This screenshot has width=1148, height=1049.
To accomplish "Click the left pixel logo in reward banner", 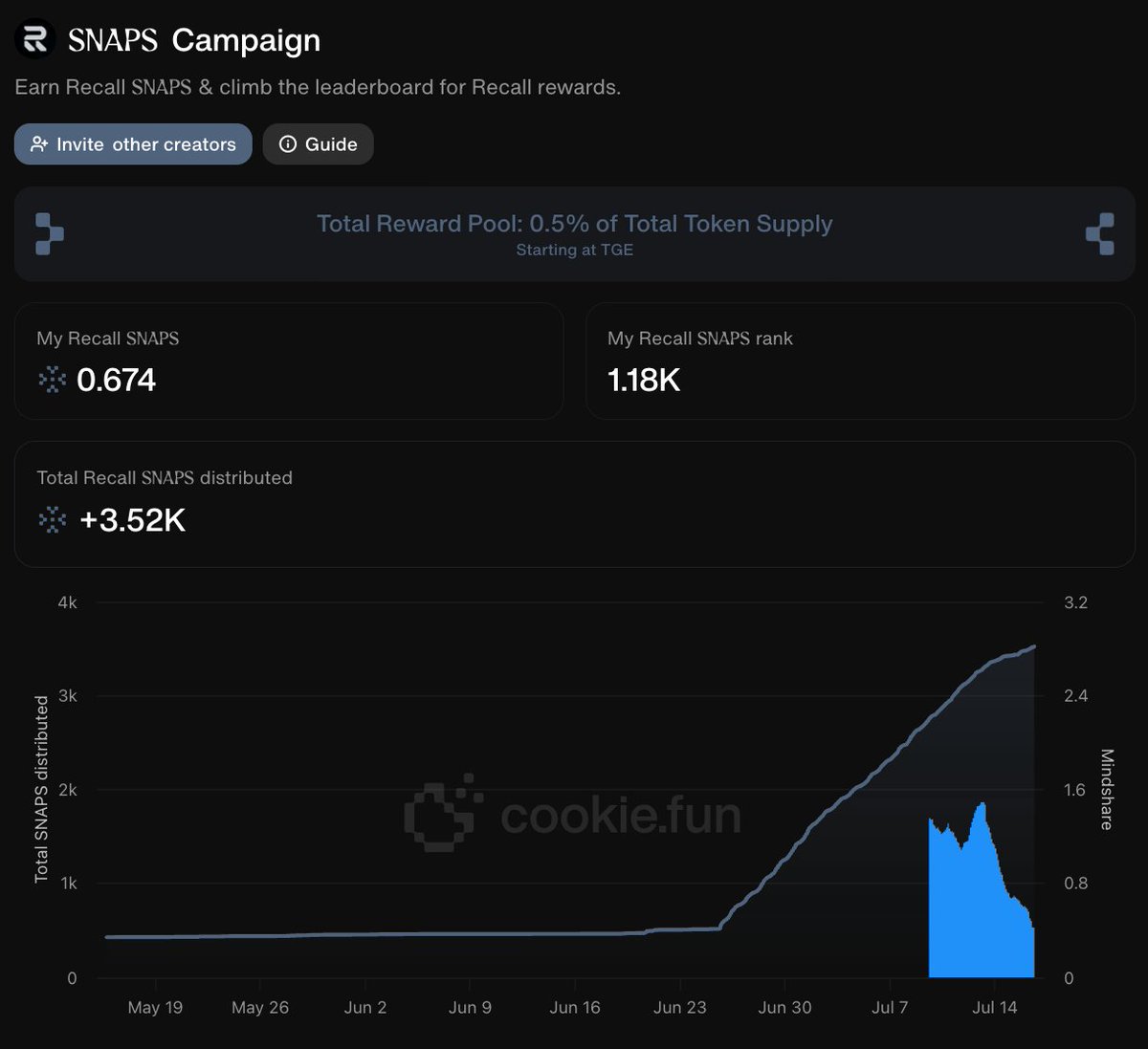I will pos(49,233).
